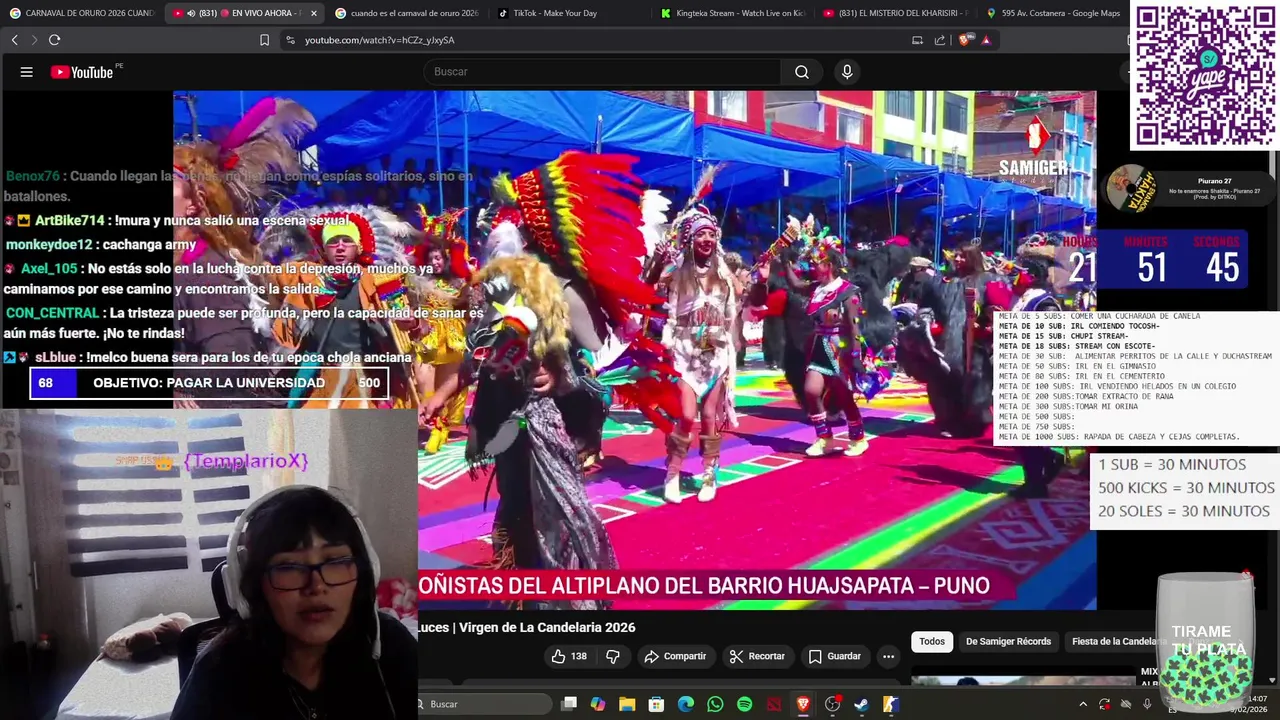The image size is (1280, 720).
Task: Click the cast/picture-in-picture icon in address bar
Action: (x=917, y=40)
